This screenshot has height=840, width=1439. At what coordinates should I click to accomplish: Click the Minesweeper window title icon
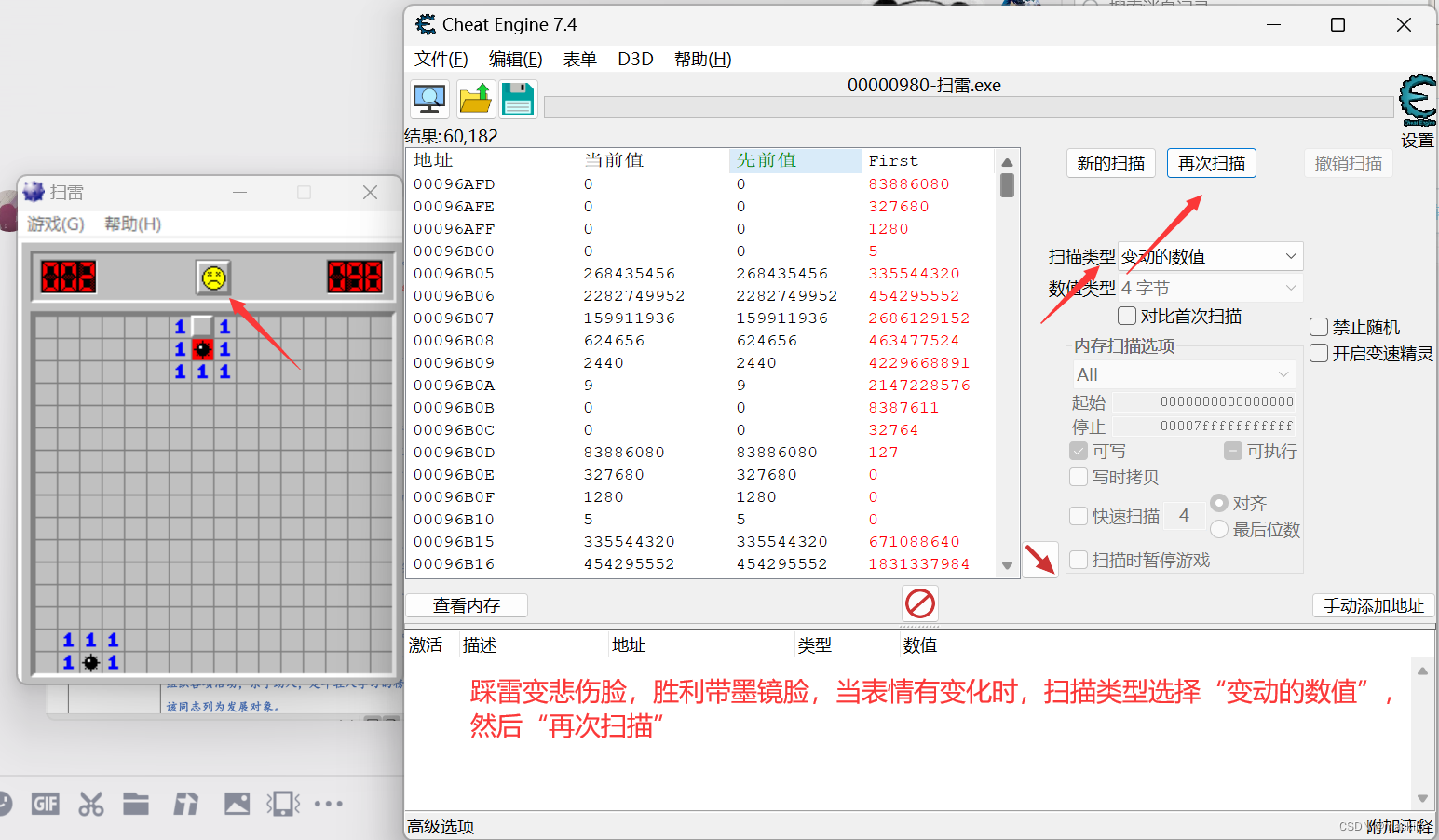coord(34,192)
